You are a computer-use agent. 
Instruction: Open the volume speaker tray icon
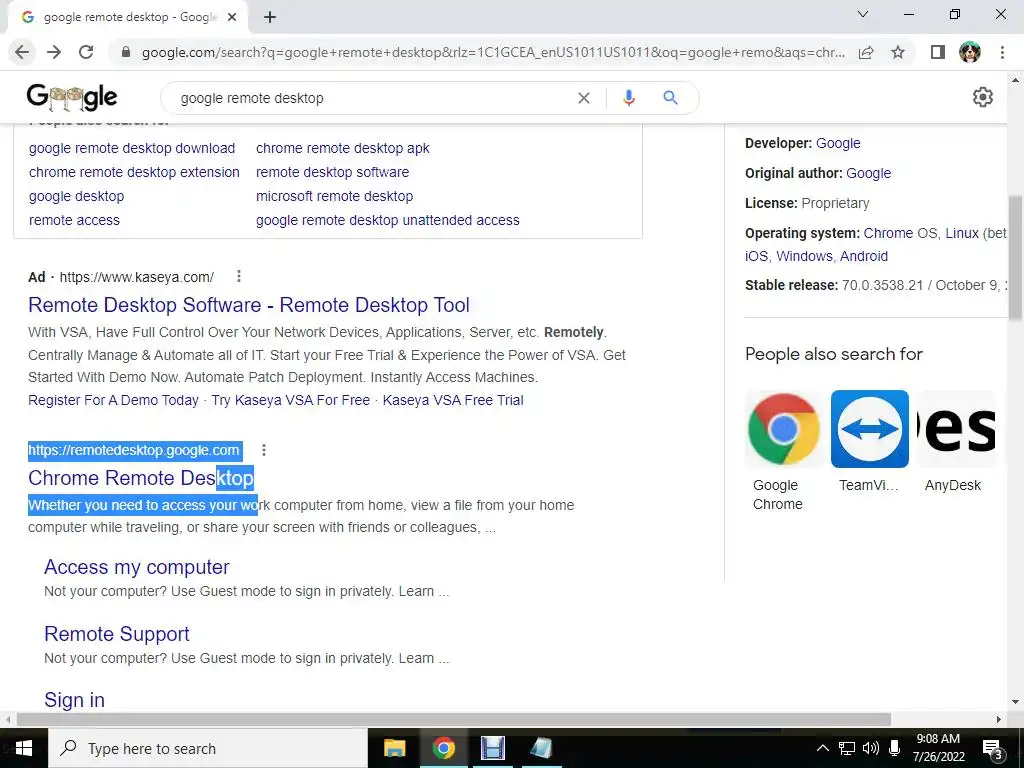(x=871, y=748)
